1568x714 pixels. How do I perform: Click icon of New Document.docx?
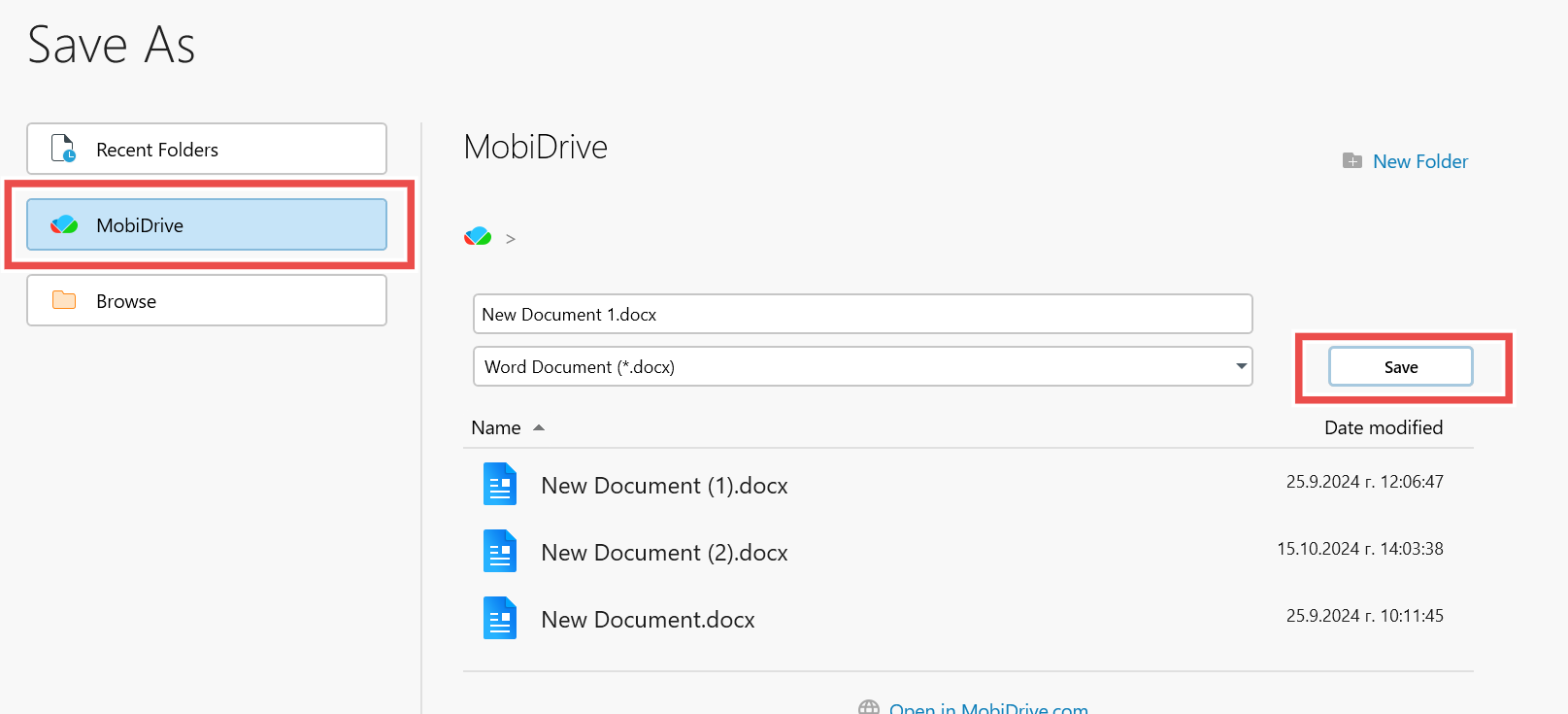(x=500, y=618)
